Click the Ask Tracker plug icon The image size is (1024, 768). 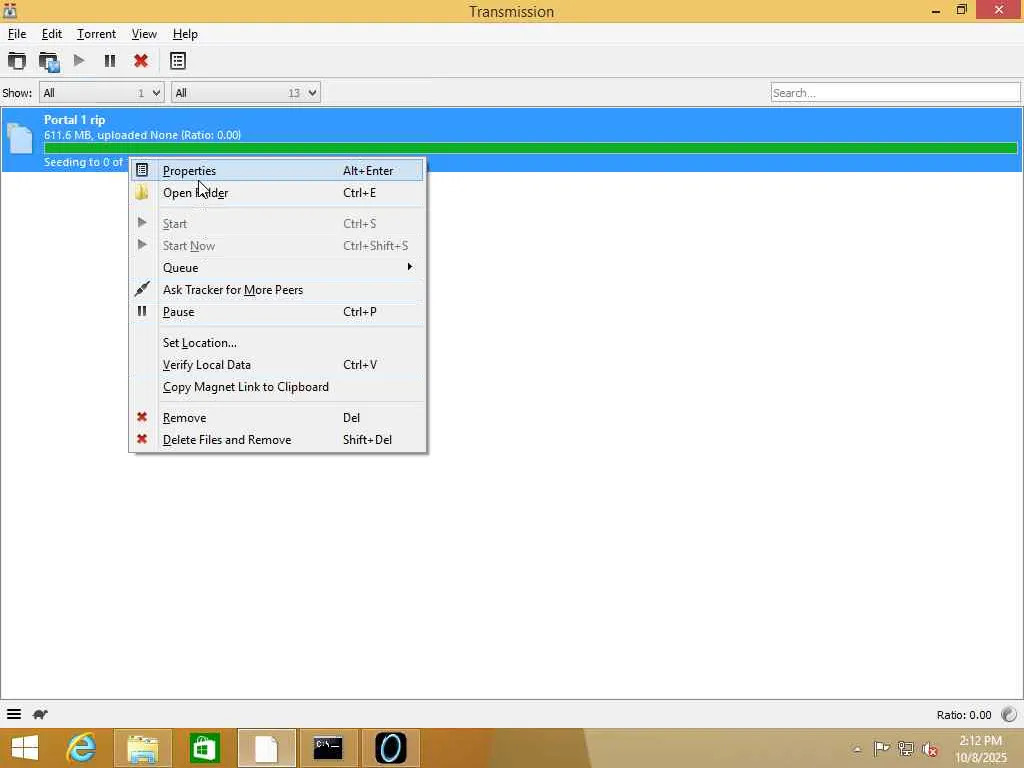coord(142,289)
